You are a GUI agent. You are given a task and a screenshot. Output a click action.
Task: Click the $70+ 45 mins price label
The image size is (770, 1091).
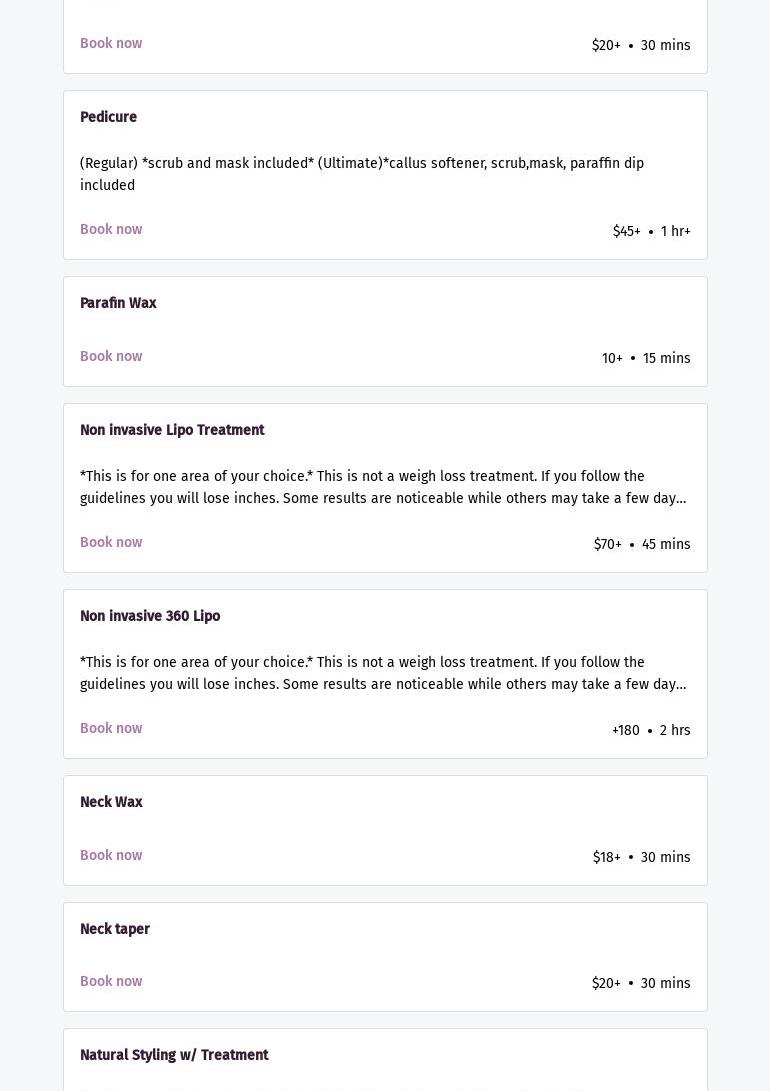pos(641,544)
